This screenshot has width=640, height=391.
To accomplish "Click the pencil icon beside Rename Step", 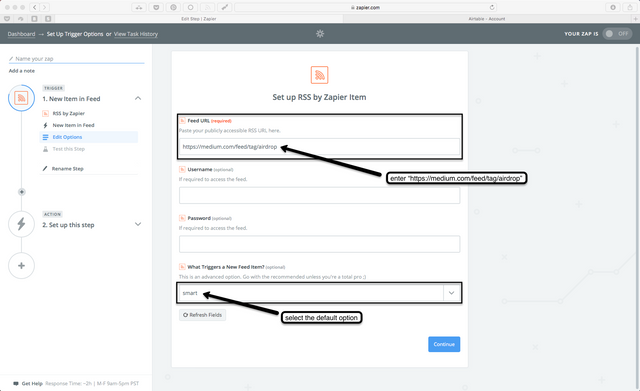I will (x=45, y=169).
